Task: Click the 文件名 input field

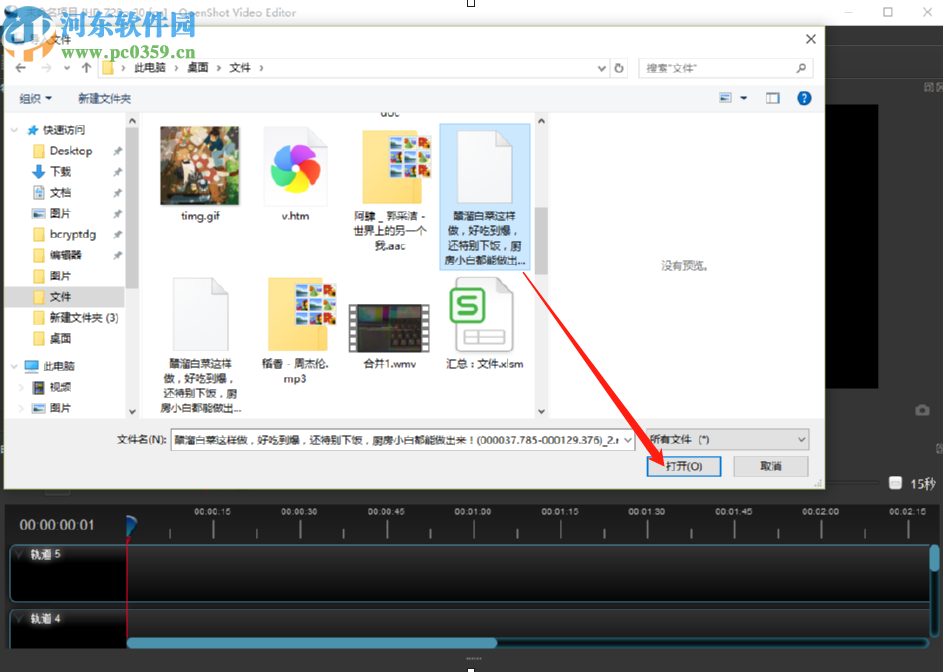Action: coord(396,440)
